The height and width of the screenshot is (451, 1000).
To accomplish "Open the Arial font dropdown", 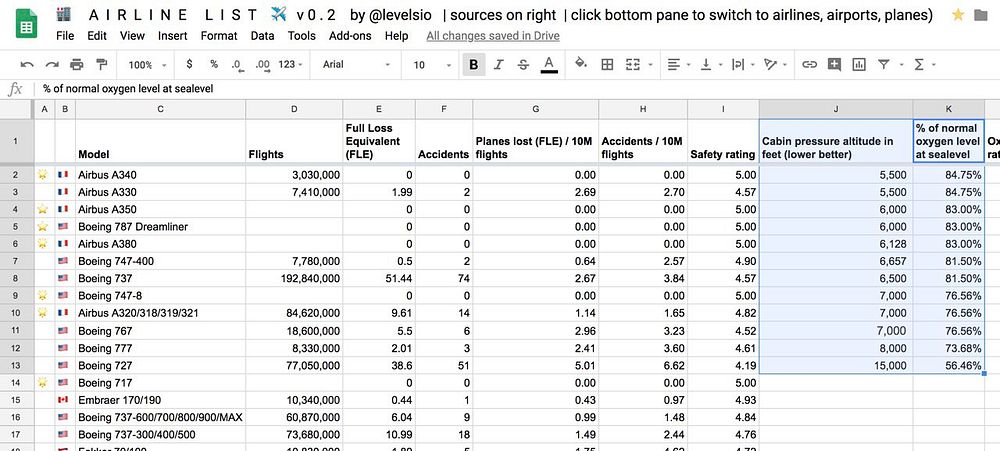I will 357,64.
